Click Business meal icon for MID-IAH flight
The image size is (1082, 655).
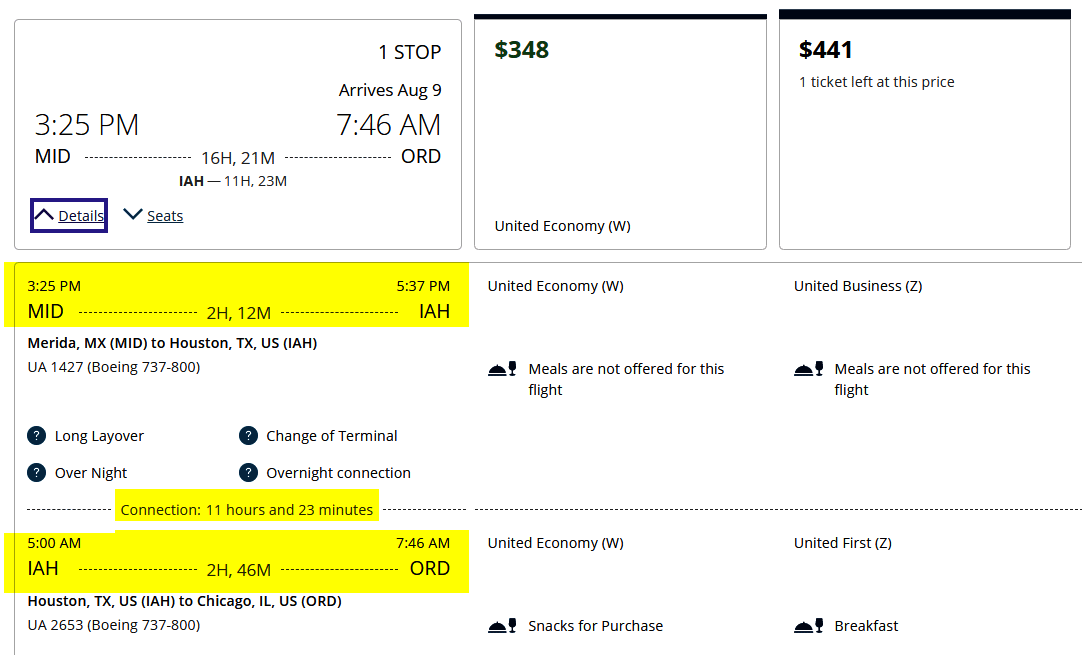(x=808, y=369)
